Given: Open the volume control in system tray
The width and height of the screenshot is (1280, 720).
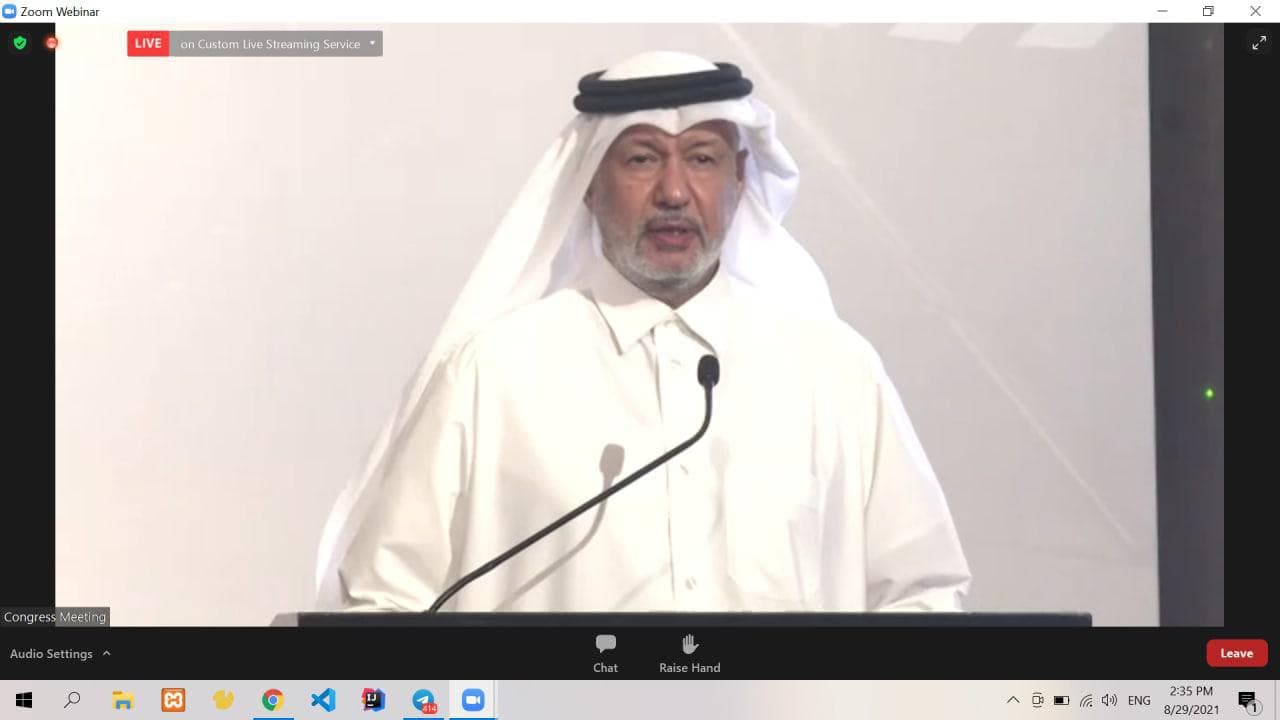Looking at the screenshot, I should click(1109, 700).
